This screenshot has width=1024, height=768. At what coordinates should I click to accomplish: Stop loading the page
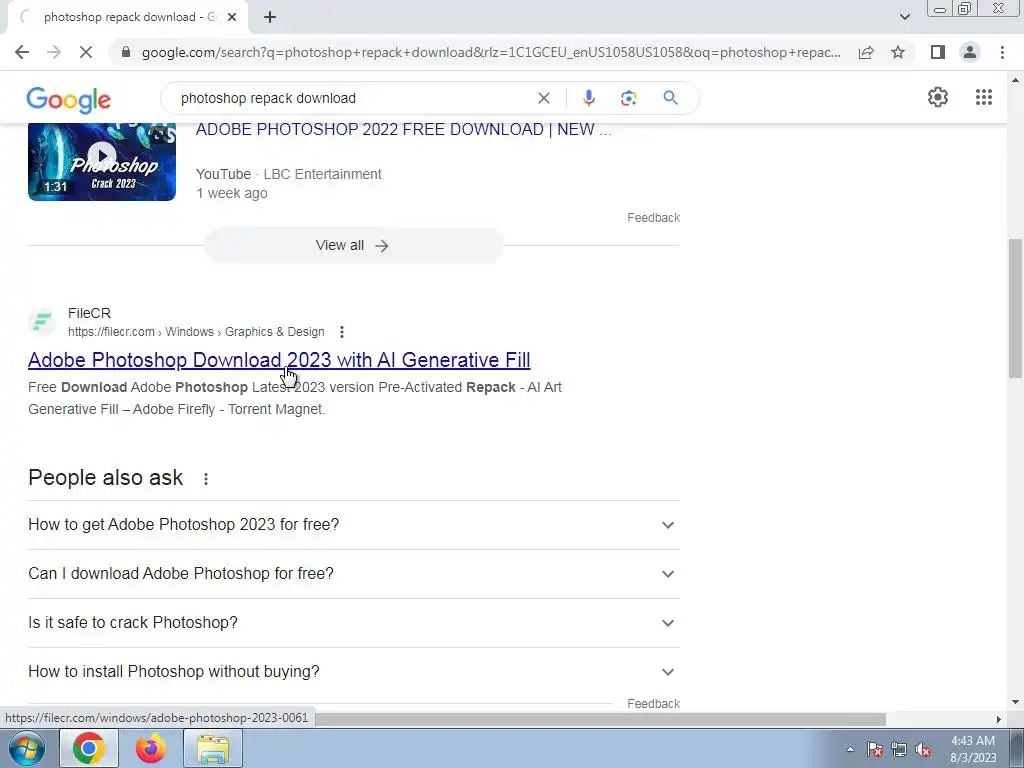click(86, 52)
